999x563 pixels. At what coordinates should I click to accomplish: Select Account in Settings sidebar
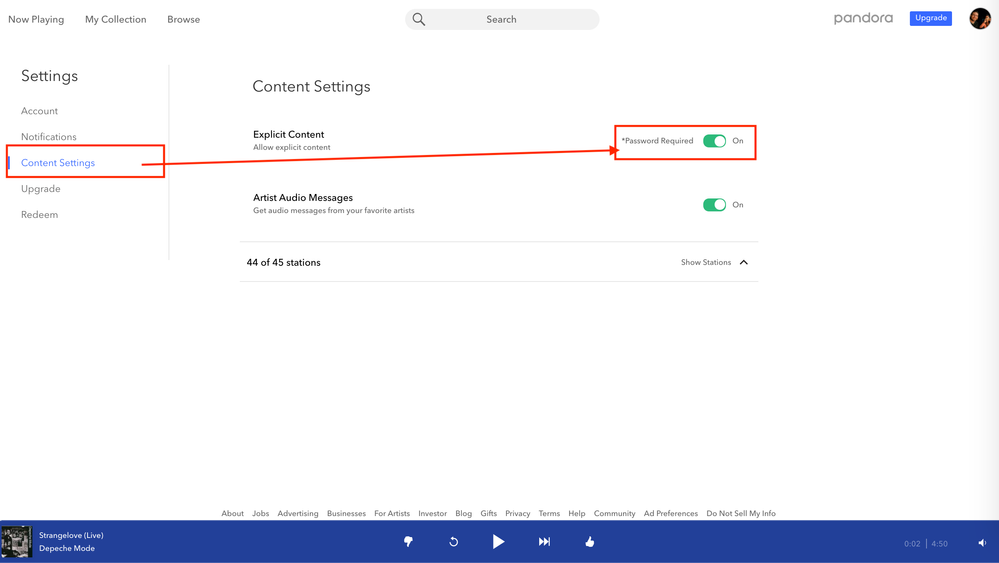pos(39,111)
